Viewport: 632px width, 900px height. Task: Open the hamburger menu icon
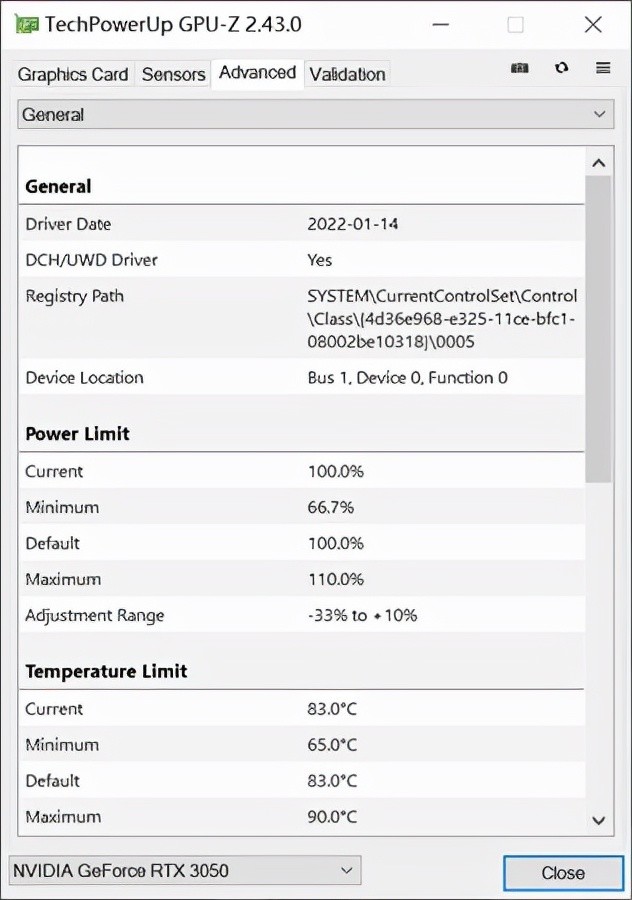click(601, 68)
